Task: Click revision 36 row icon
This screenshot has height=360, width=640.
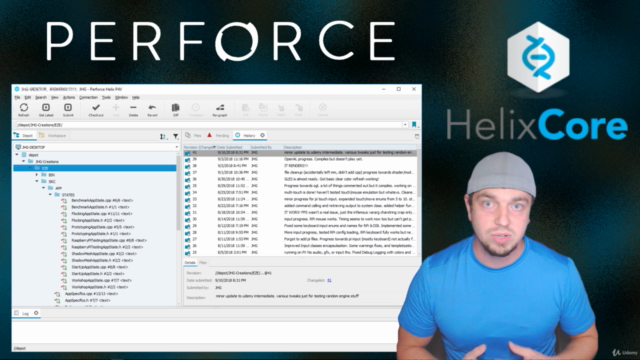Action: 187,179
